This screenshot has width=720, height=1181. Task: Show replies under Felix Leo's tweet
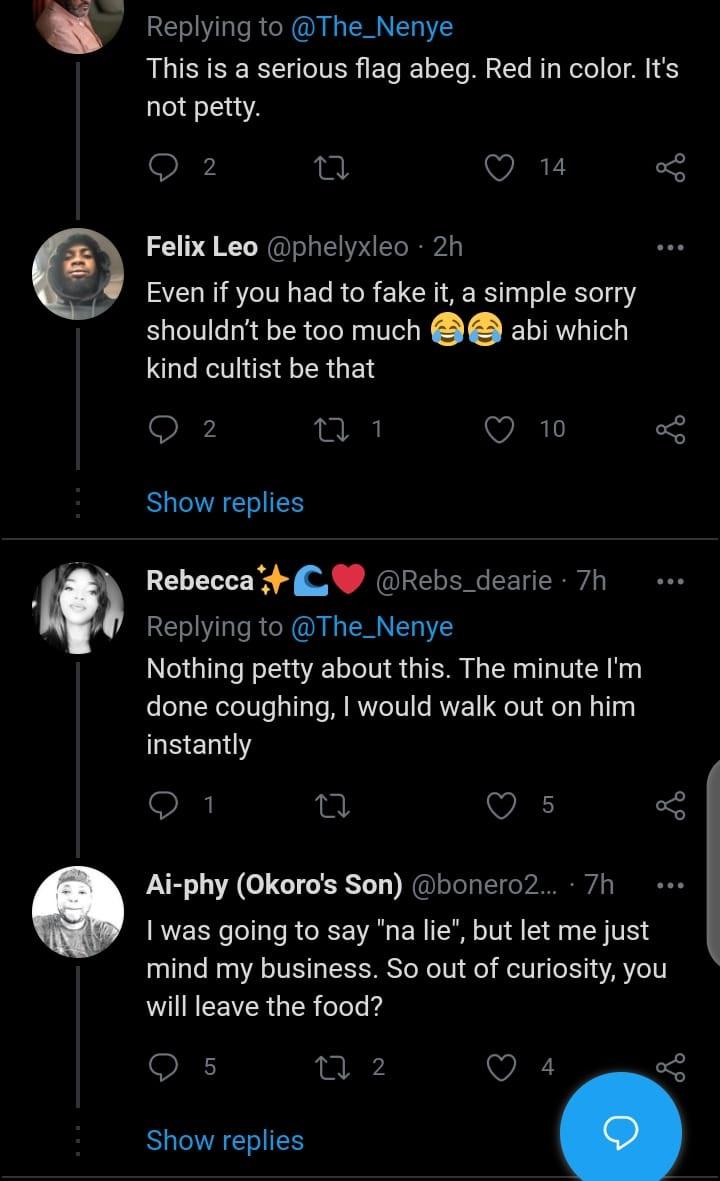pyautogui.click(x=225, y=502)
